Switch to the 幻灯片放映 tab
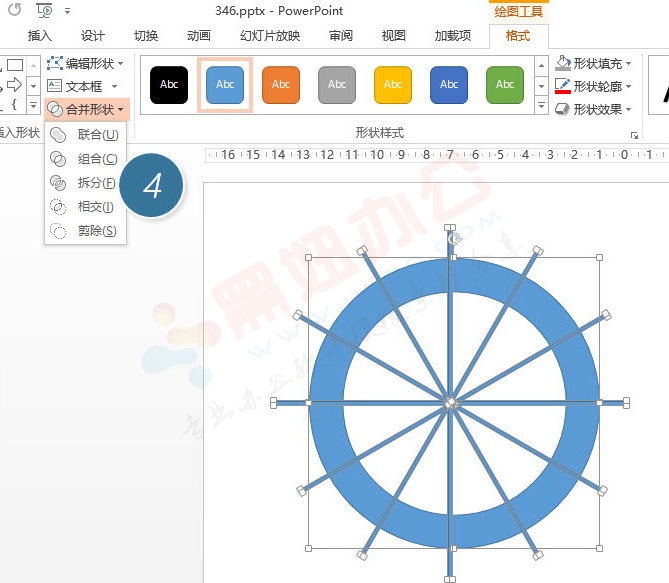669x583 pixels. tap(268, 36)
